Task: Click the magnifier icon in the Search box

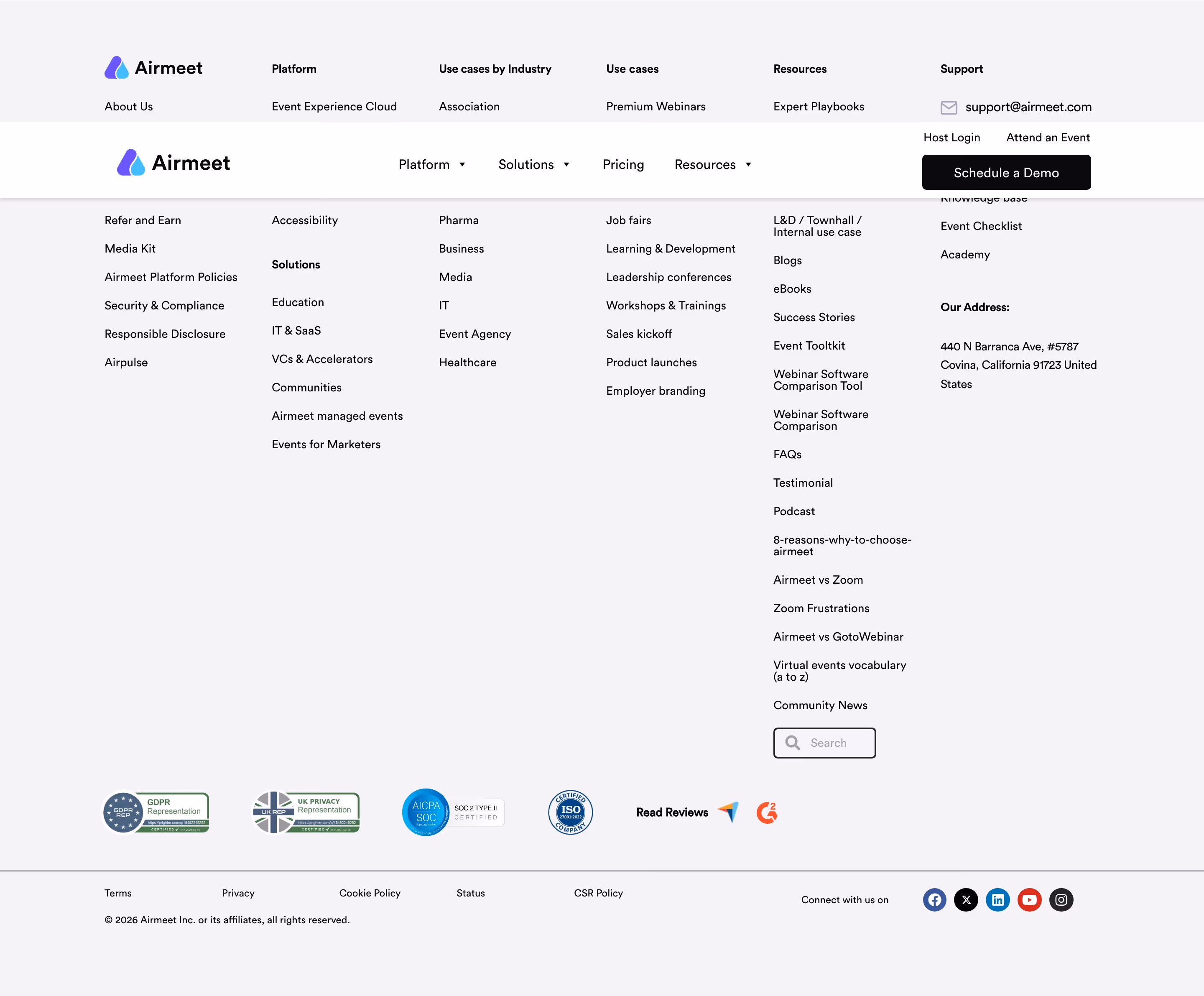Action: click(x=792, y=743)
